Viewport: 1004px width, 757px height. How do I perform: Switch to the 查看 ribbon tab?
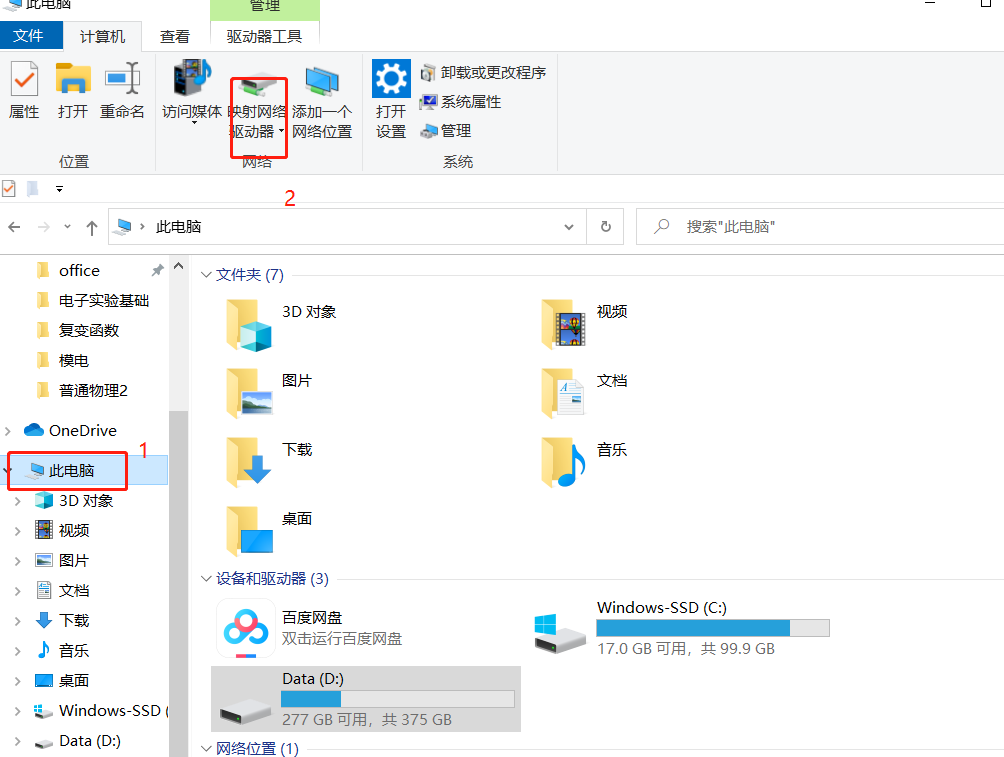(174, 35)
